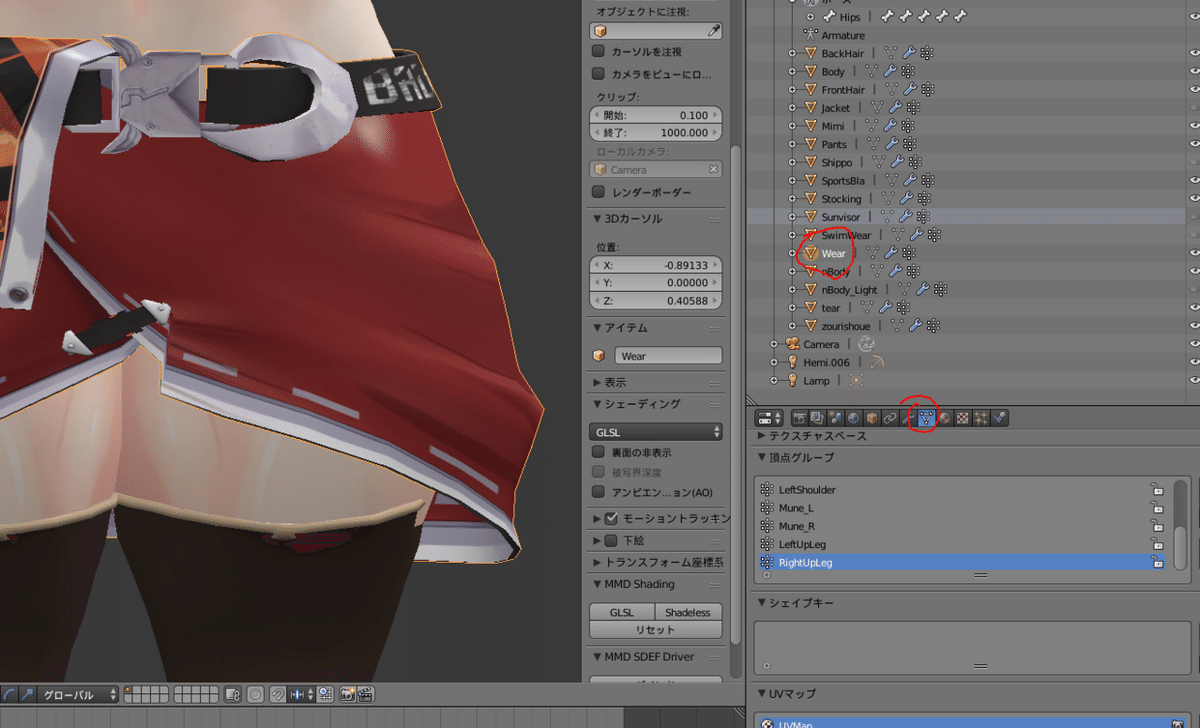Toggle proportional editing icon in viewport header
Screen dimensions: 1200x728
[256, 694]
